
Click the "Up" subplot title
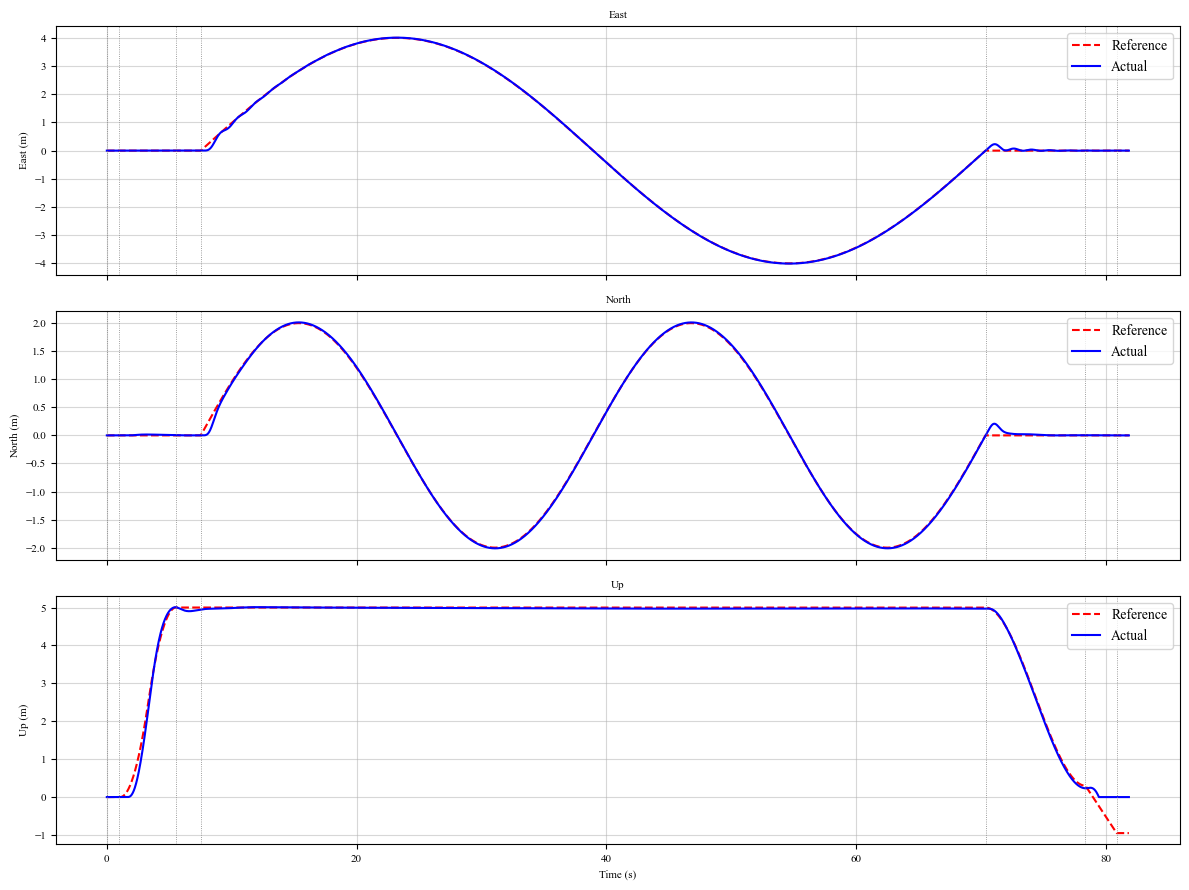617,584
